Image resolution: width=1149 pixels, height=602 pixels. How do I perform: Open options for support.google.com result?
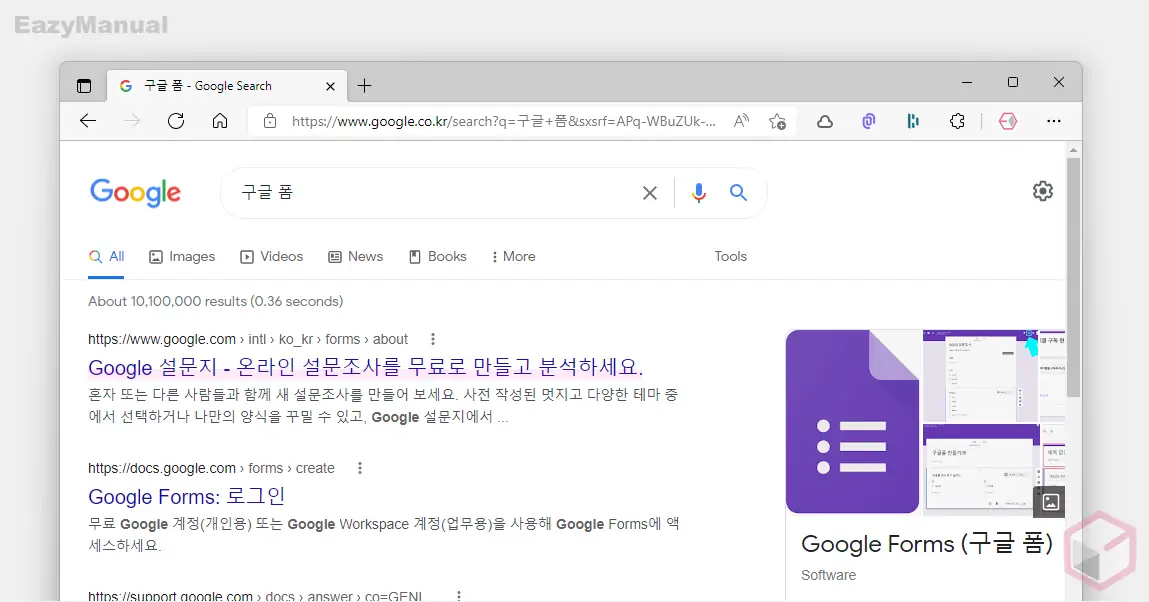click(x=459, y=596)
